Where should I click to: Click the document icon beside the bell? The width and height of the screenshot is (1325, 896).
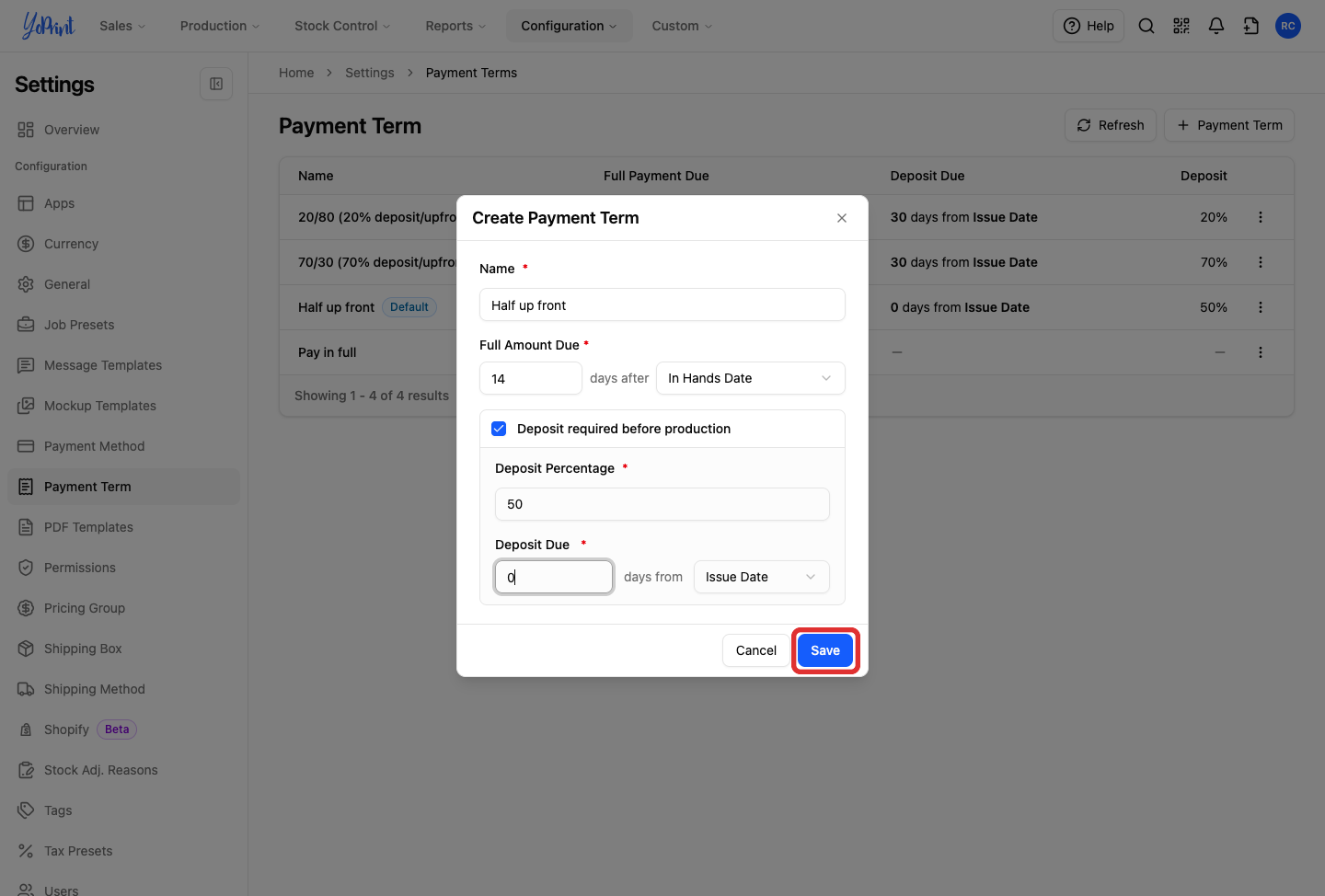[x=1251, y=26]
